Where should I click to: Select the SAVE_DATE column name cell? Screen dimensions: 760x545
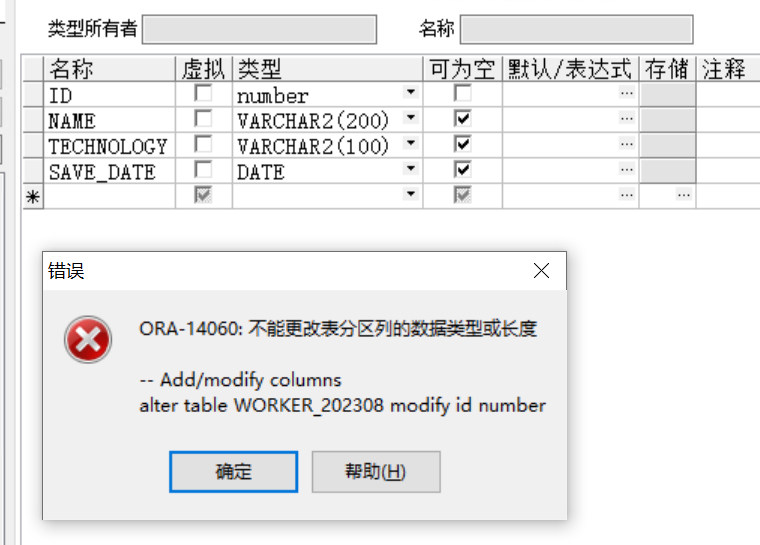[110, 171]
